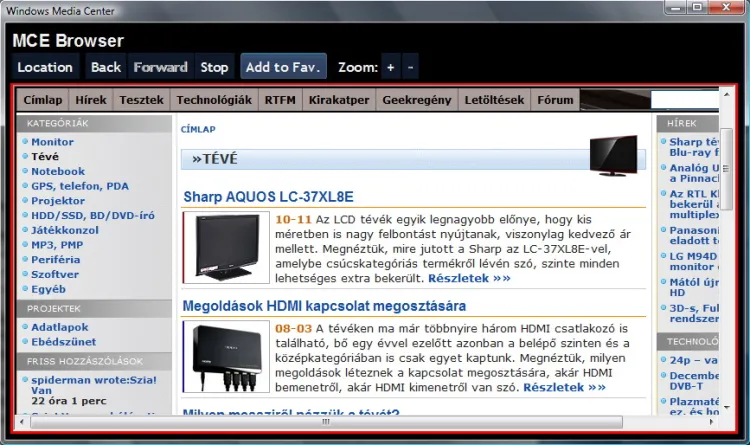Open the Fórum tab
This screenshot has width=750, height=445.
click(555, 100)
